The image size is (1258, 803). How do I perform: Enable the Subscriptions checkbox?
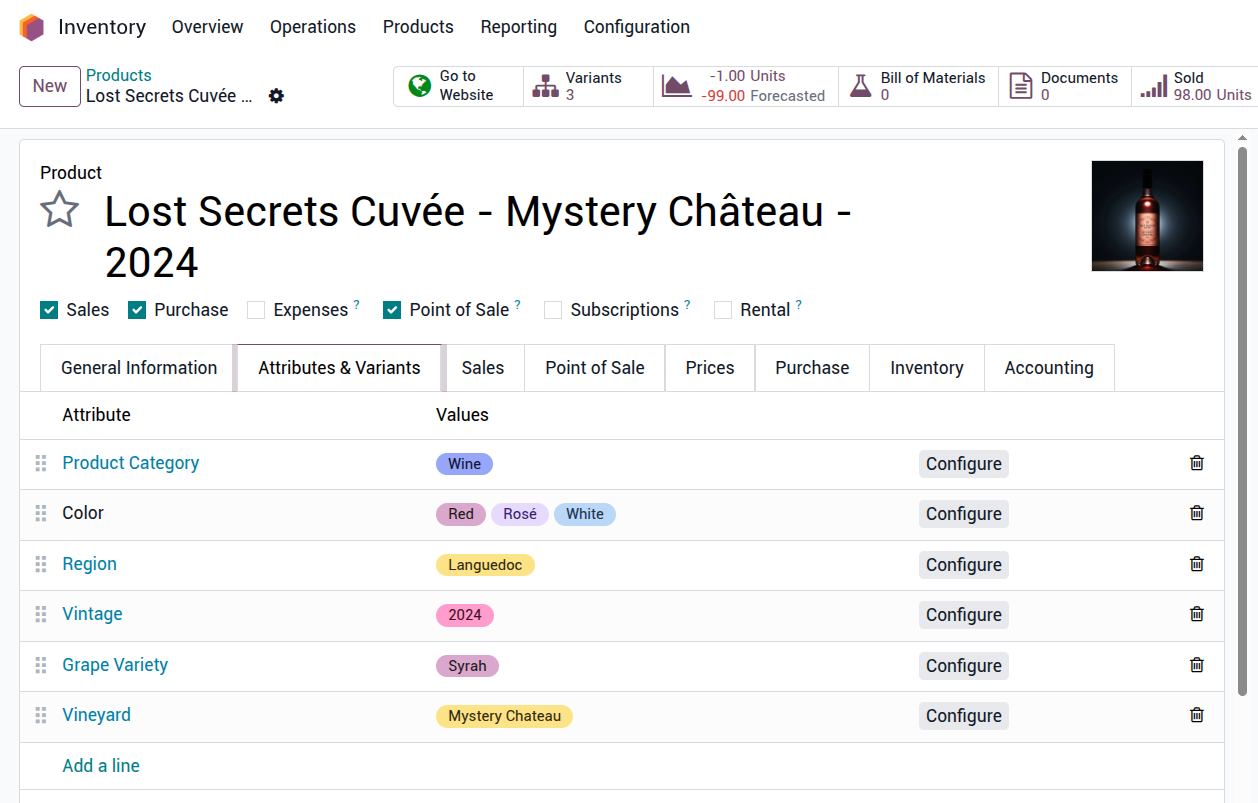pyautogui.click(x=553, y=310)
